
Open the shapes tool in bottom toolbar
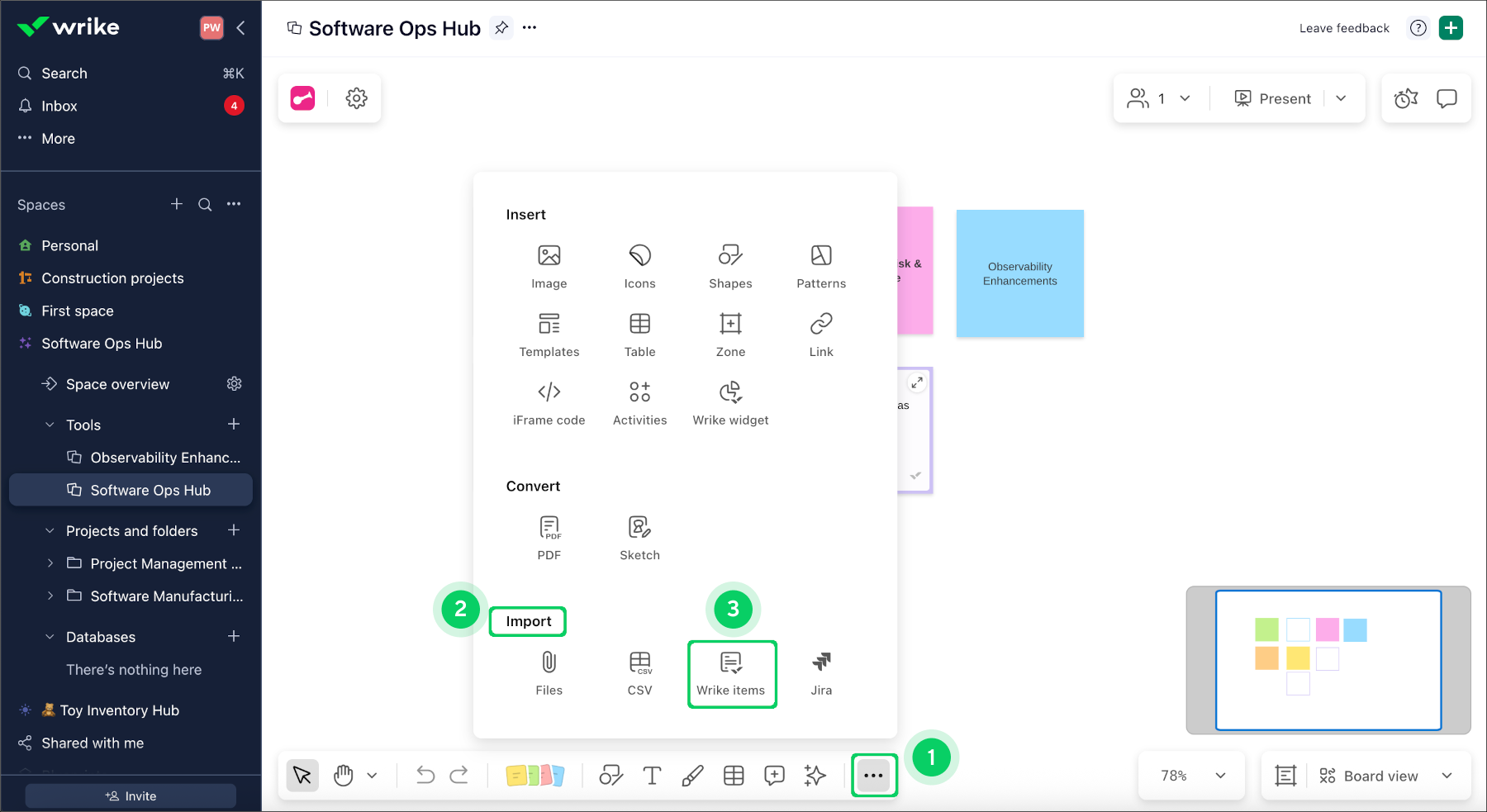tap(611, 776)
